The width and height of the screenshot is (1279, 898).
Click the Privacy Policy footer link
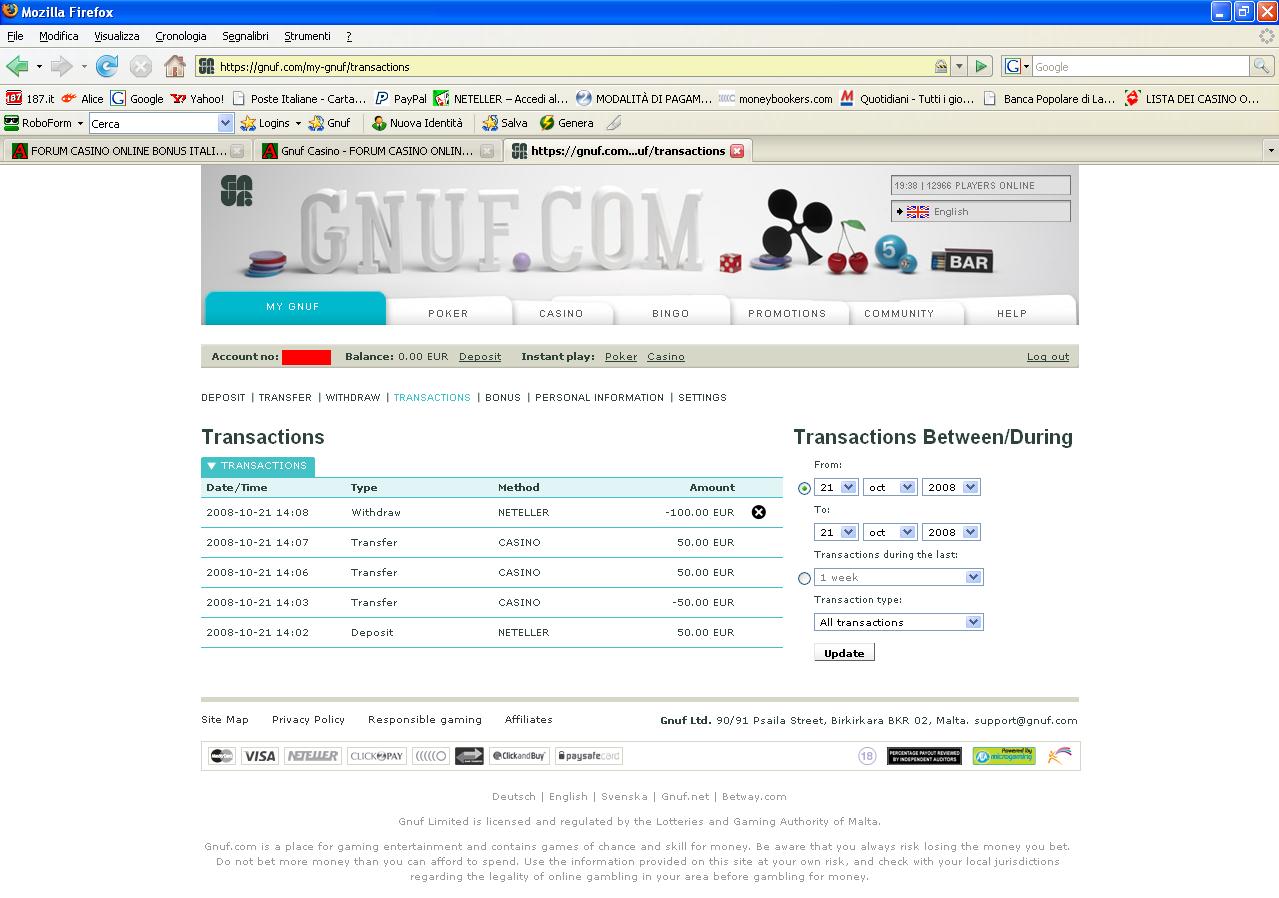(308, 720)
